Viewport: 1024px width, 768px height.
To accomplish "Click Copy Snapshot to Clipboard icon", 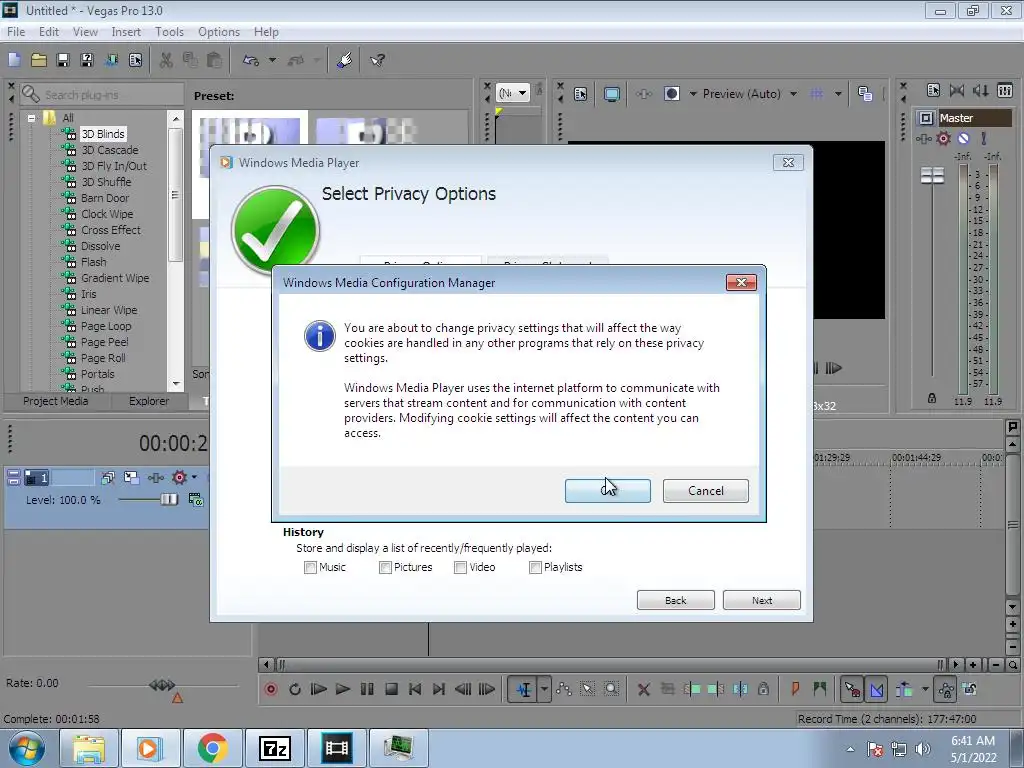I will [x=865, y=94].
